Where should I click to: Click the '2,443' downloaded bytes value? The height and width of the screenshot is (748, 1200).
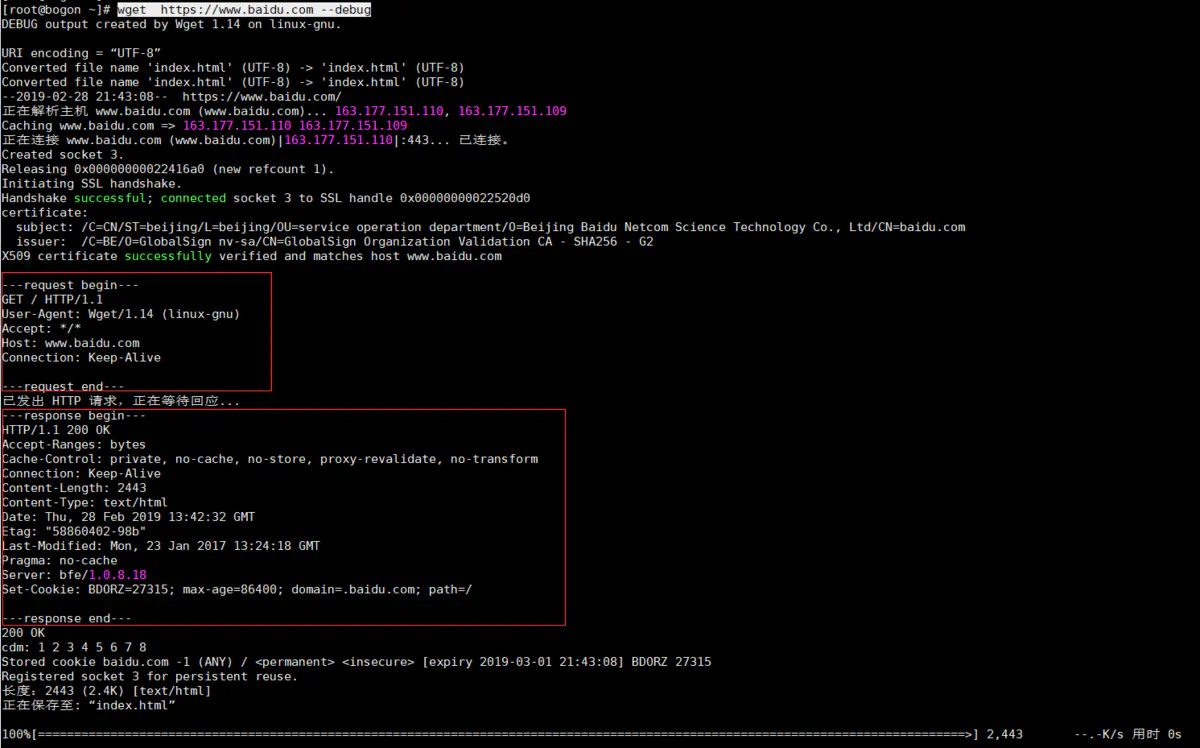1005,735
